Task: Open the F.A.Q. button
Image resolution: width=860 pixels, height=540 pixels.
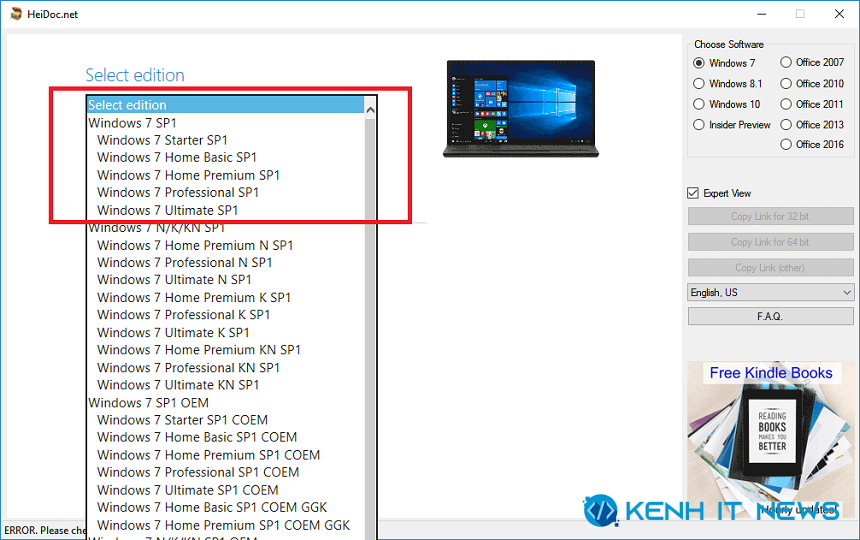Action: [x=771, y=316]
